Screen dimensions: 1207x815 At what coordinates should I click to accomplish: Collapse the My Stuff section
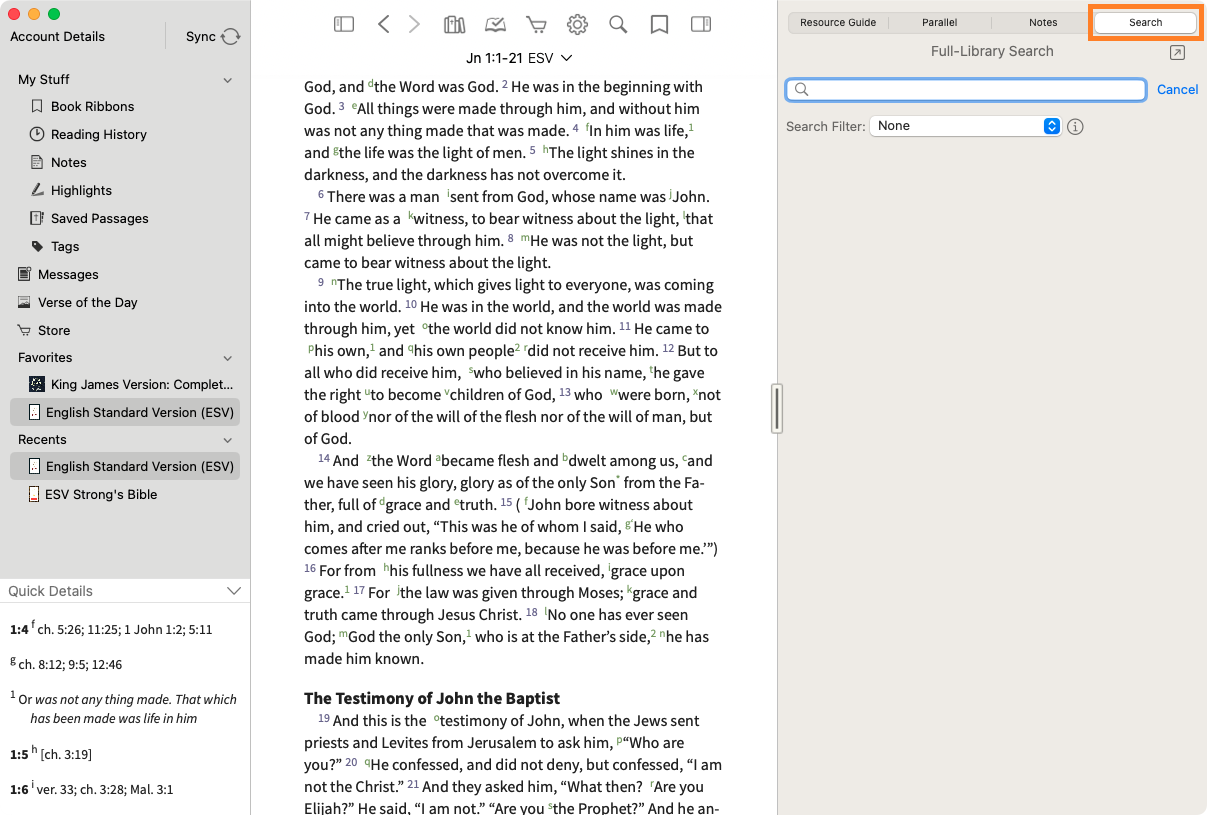[x=228, y=80]
